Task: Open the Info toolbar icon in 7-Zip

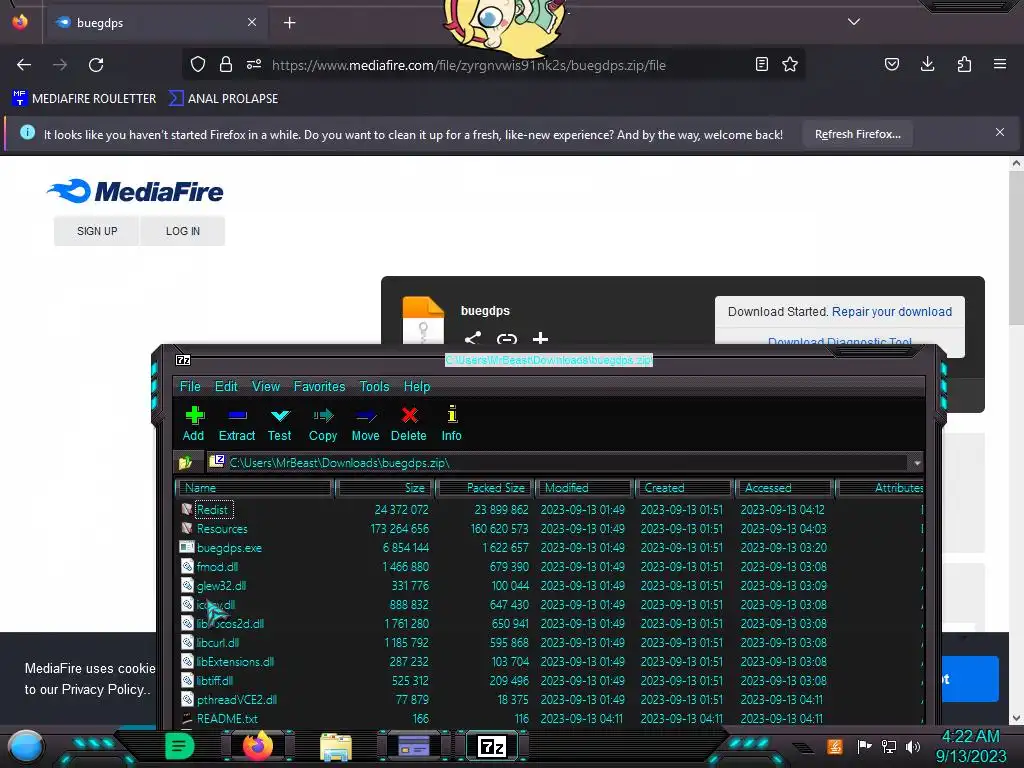Action: (451, 424)
